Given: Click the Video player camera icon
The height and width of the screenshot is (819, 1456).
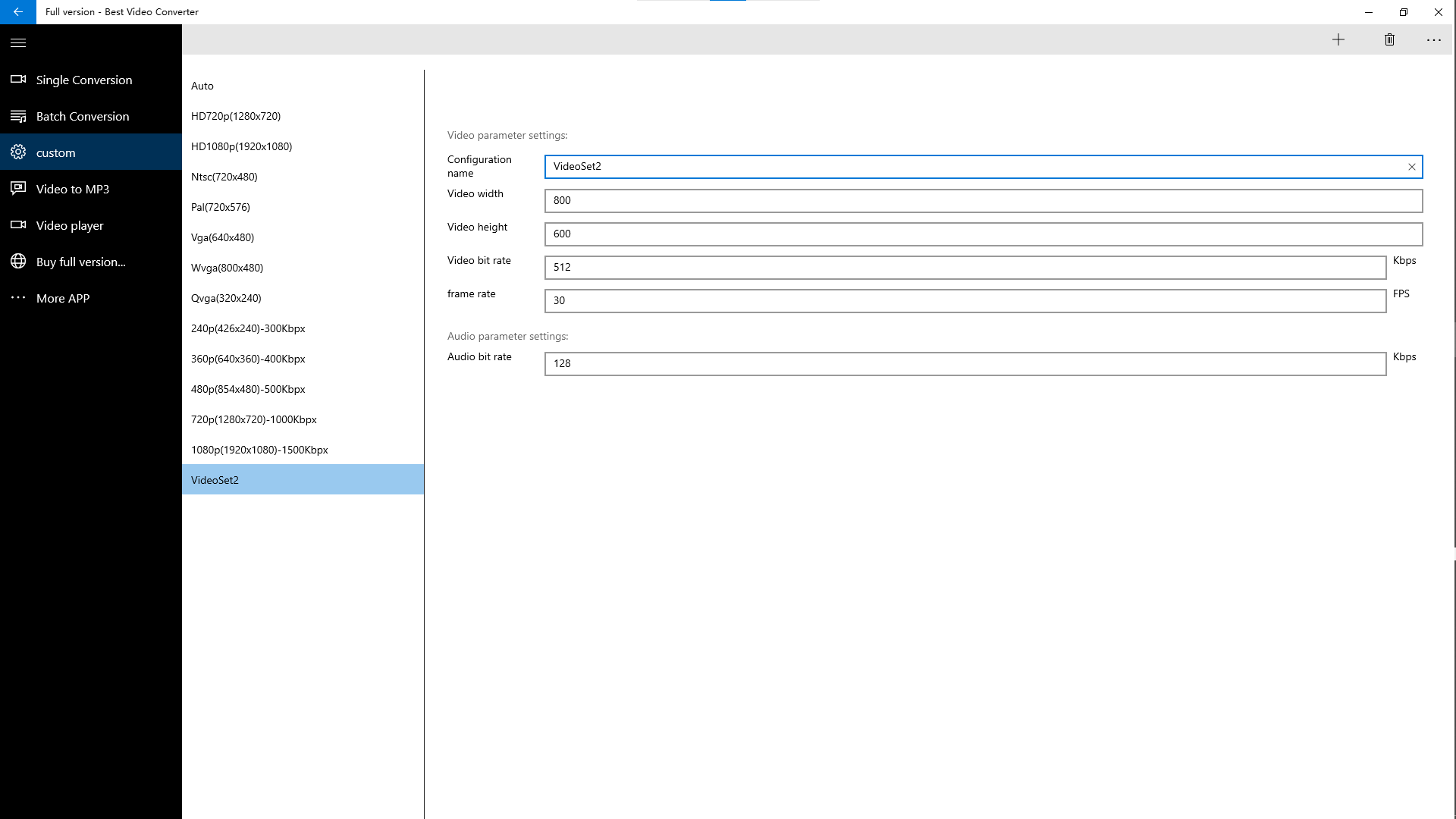Looking at the screenshot, I should pyautogui.click(x=18, y=225).
